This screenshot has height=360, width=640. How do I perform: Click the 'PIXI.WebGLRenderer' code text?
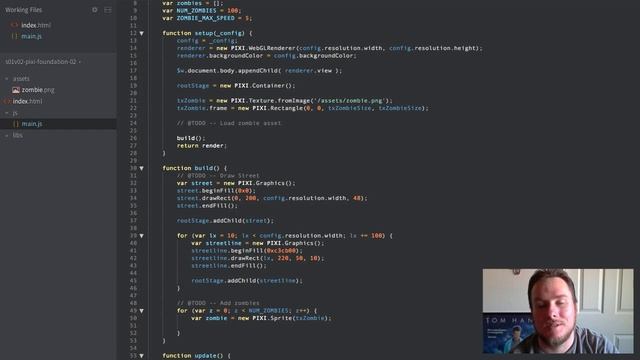coord(264,48)
